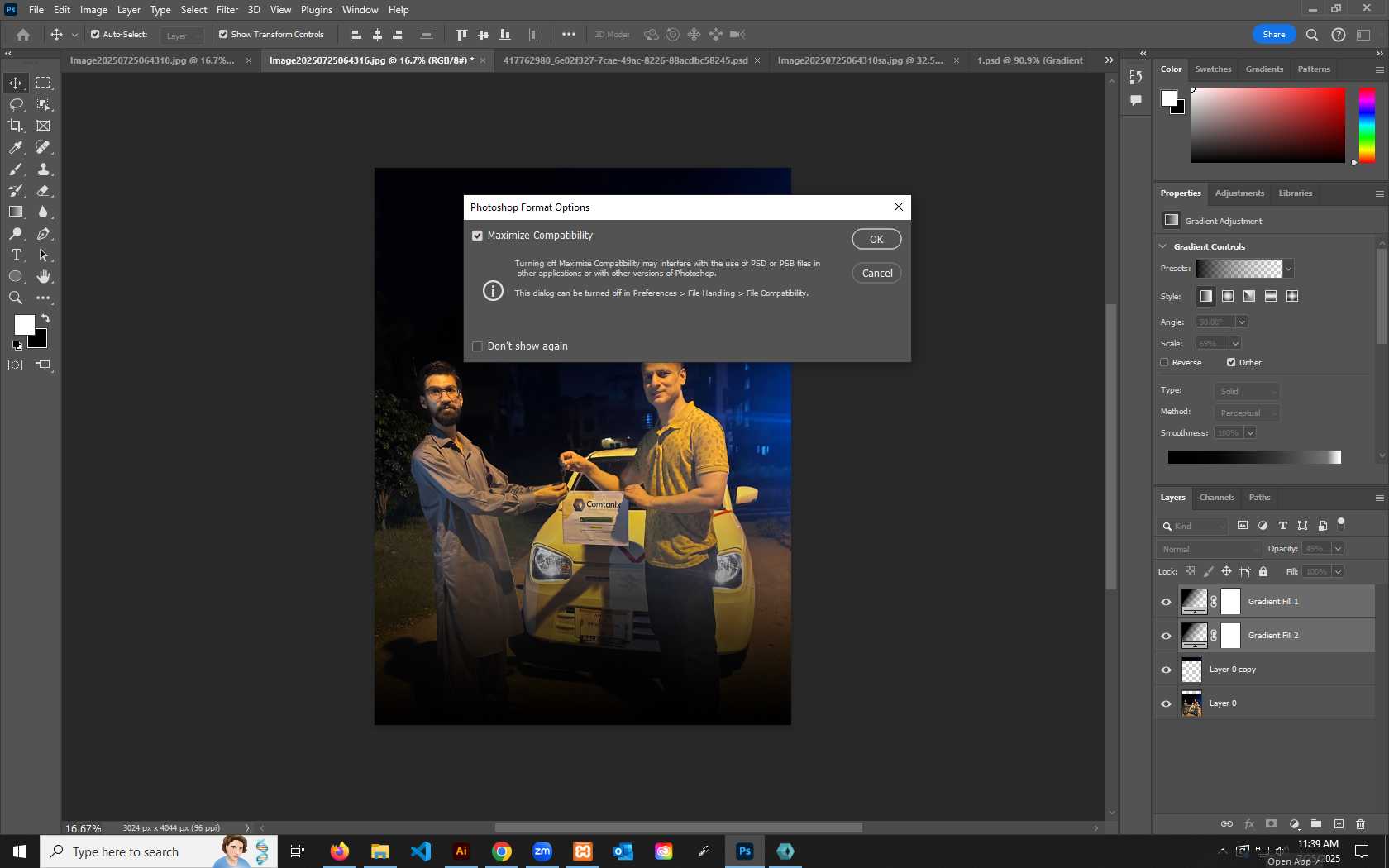Create a new layer icon
1389x868 pixels.
pos(1339,824)
